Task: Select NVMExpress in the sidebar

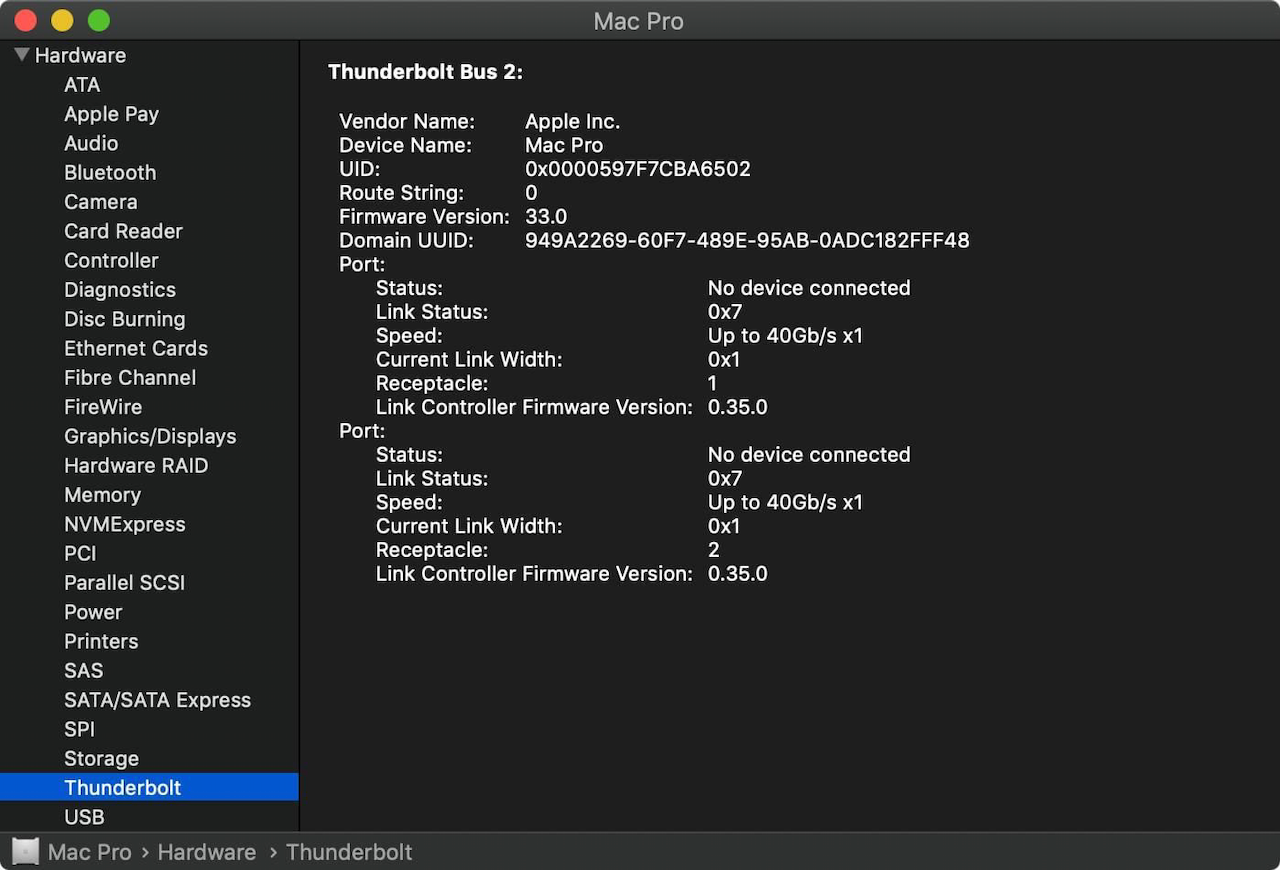Action: coord(124,524)
